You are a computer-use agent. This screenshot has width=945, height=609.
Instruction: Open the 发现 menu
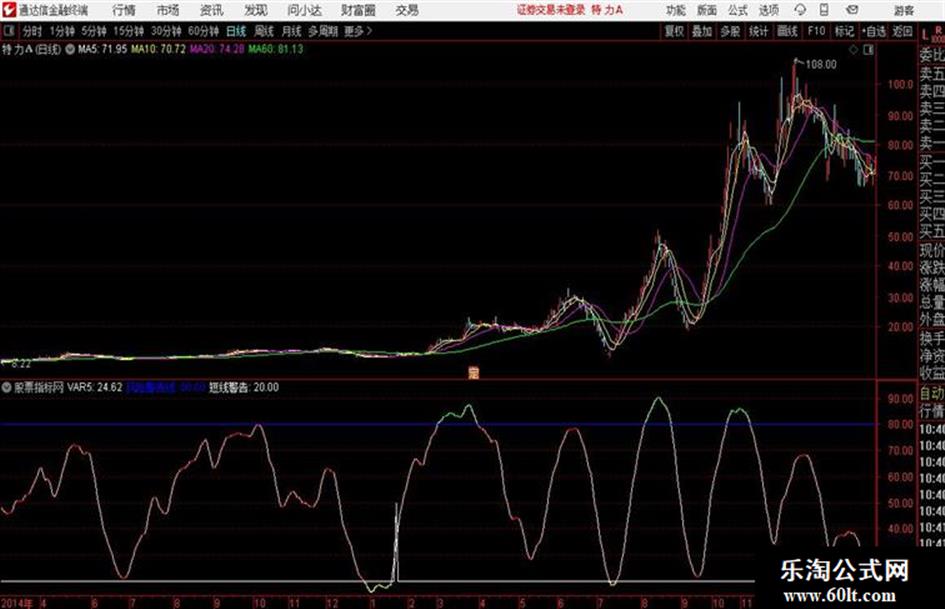pos(256,10)
